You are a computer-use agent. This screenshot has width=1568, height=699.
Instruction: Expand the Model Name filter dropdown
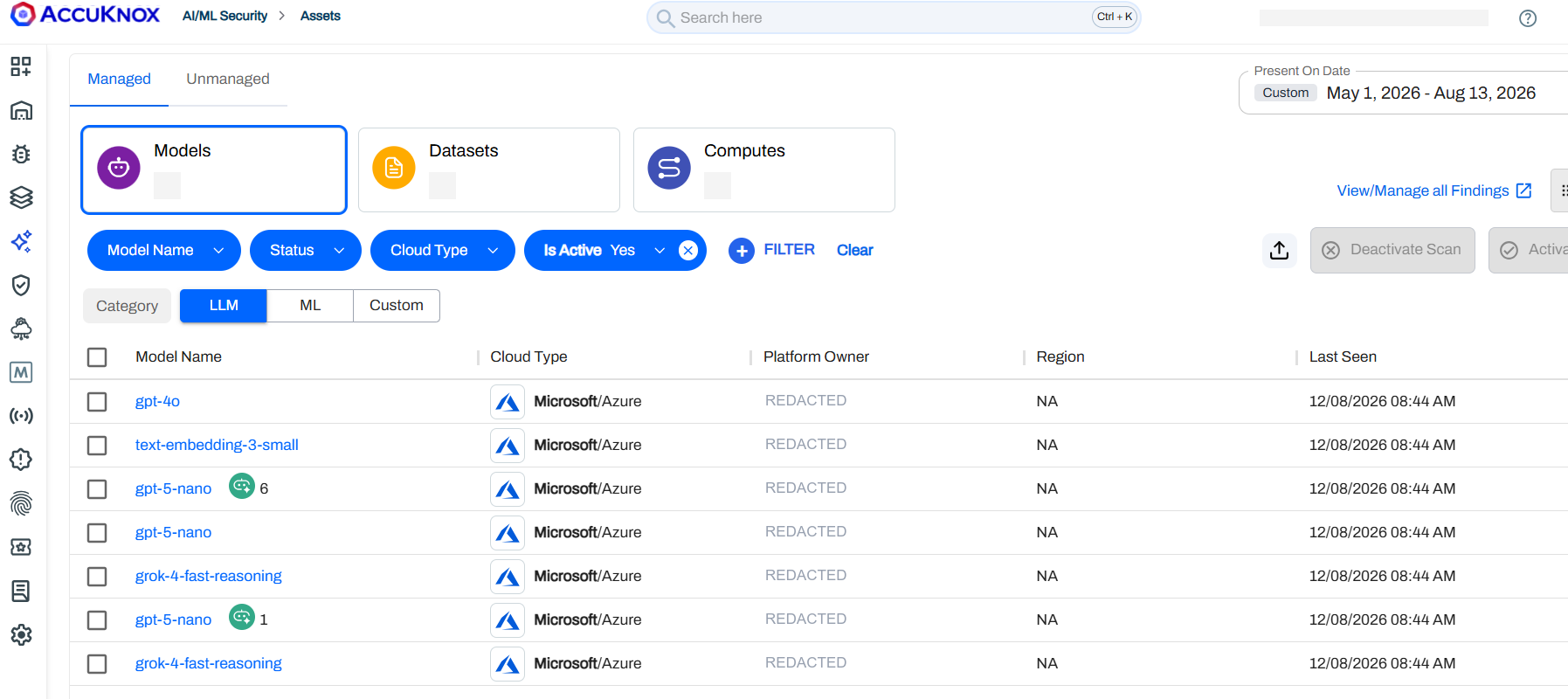point(164,251)
